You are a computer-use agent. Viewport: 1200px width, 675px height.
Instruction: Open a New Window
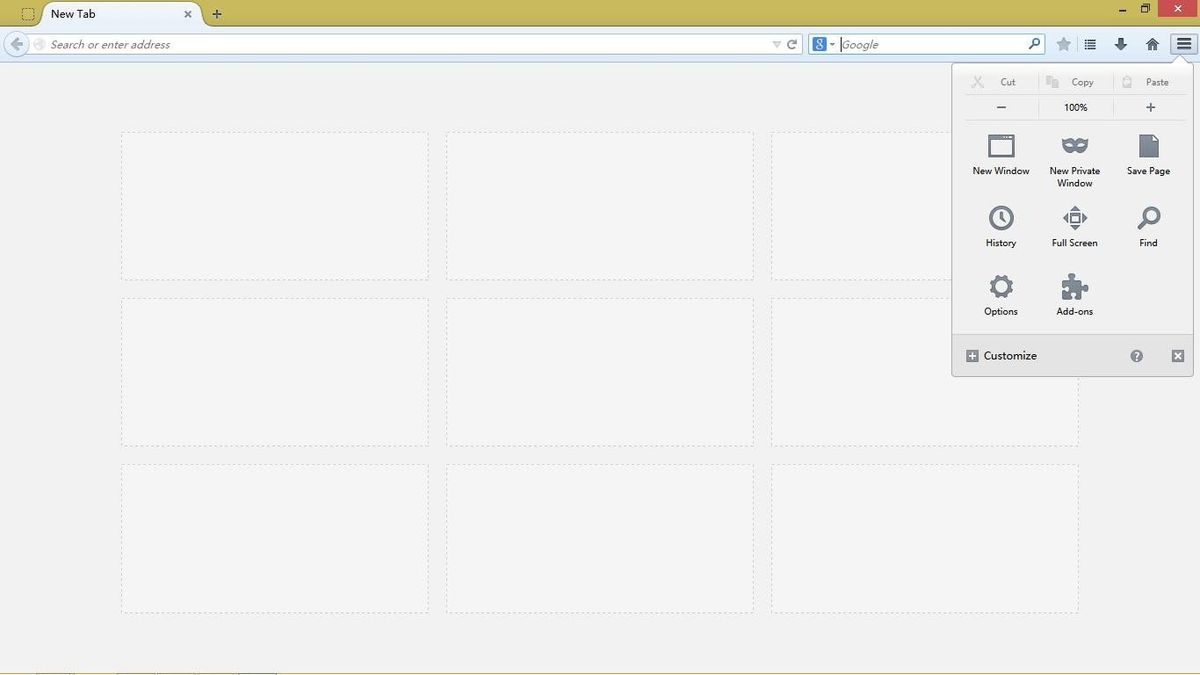[1000, 155]
